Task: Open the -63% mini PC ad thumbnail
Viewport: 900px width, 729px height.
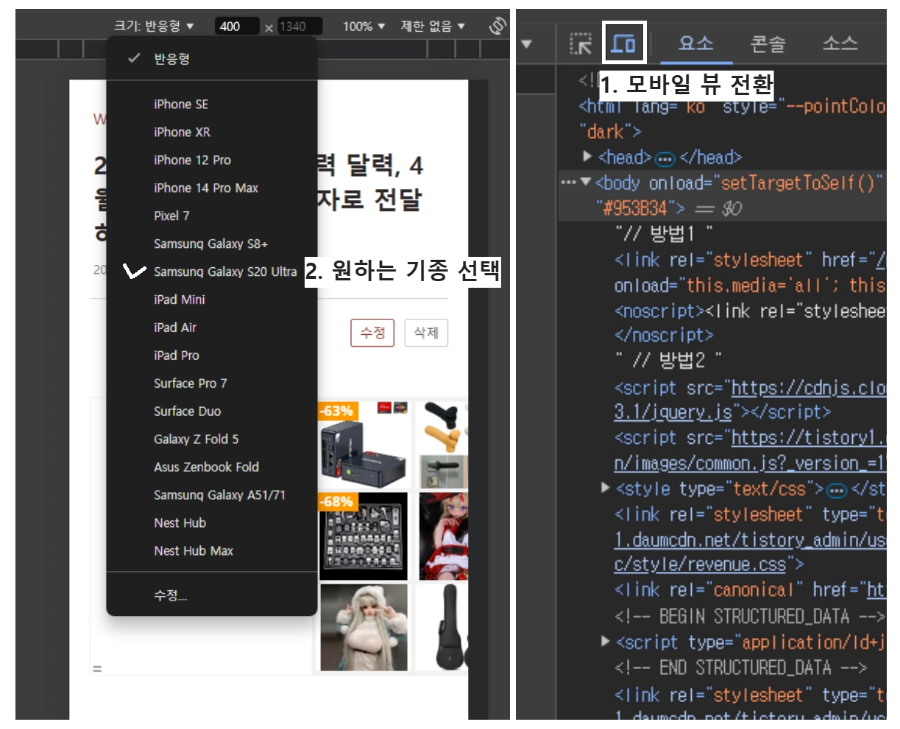Action: click(x=363, y=444)
